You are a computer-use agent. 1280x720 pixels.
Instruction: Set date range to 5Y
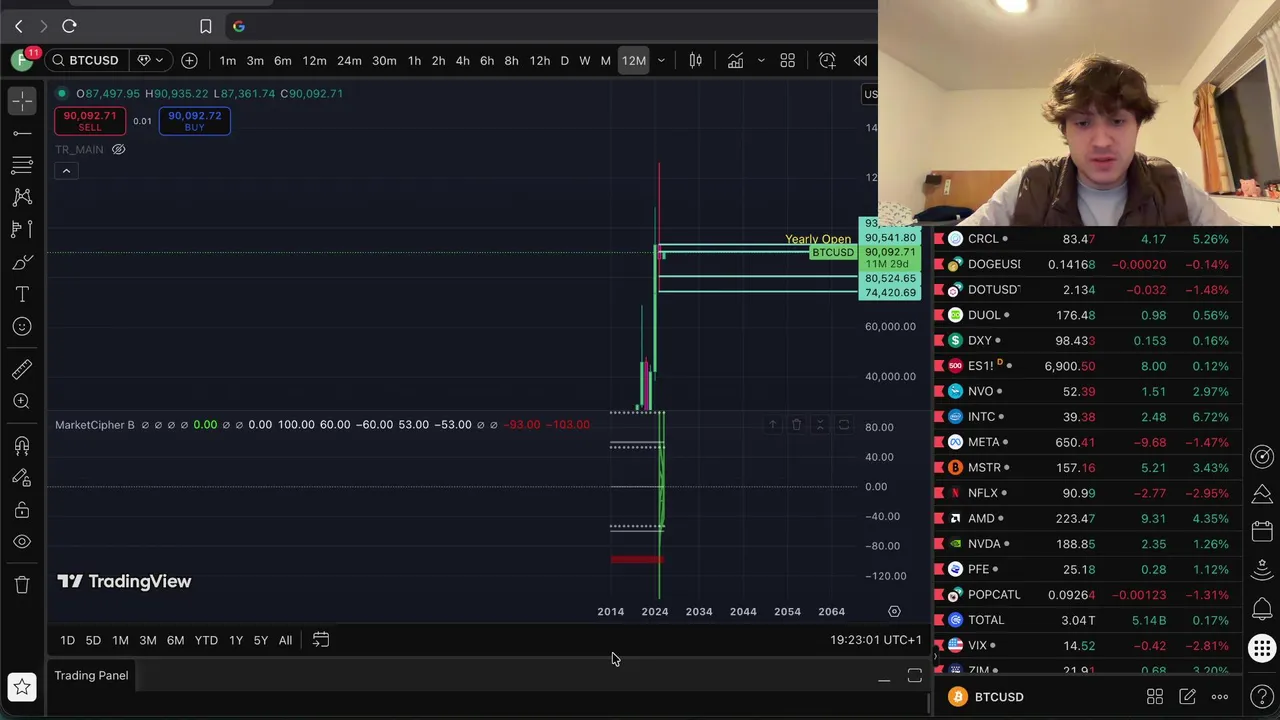coord(260,640)
